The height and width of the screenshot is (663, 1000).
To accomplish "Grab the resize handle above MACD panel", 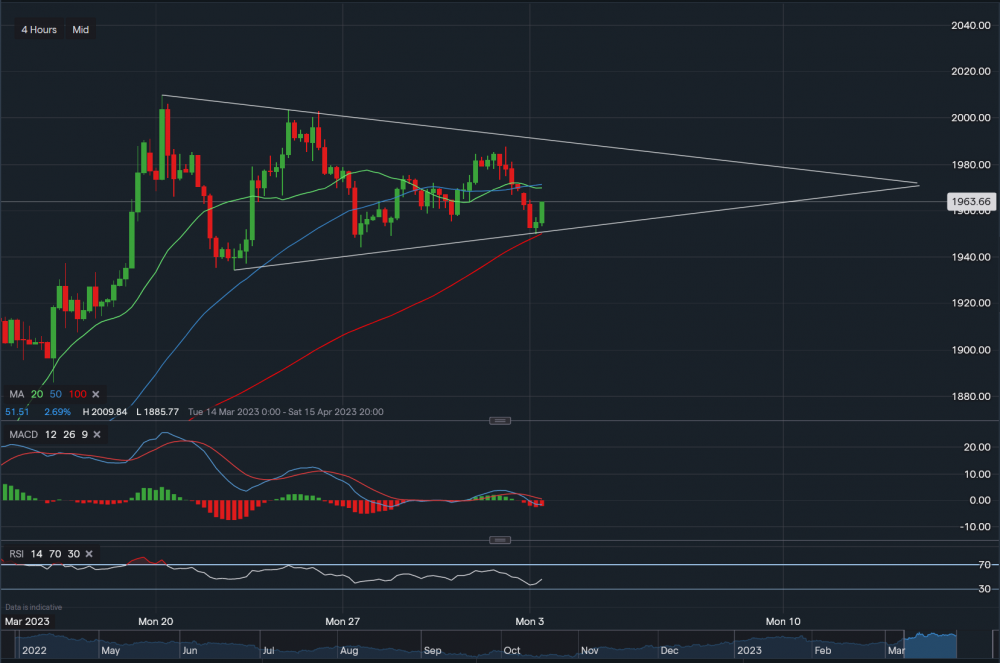I will [x=500, y=421].
